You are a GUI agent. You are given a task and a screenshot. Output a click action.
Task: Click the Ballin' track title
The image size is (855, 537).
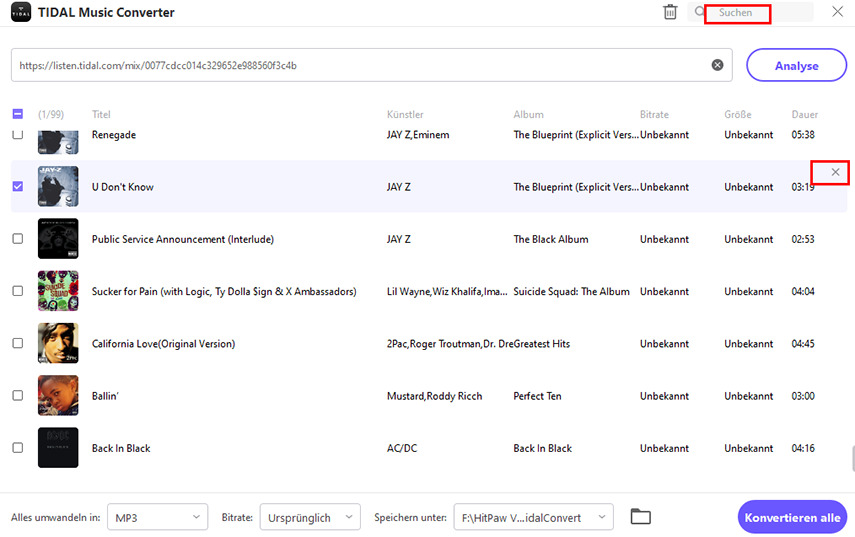tap(105, 396)
